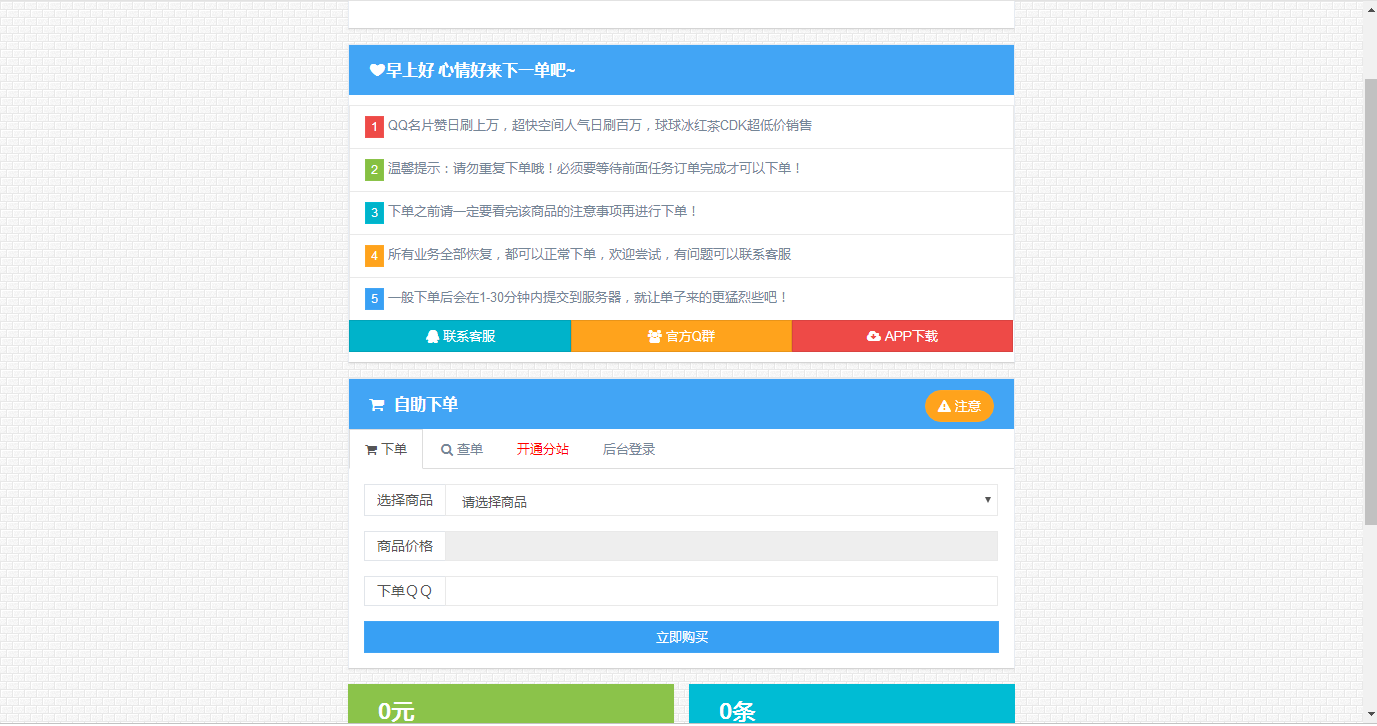Select the 后台登录 tab
The width and height of the screenshot is (1377, 726).
(x=628, y=450)
